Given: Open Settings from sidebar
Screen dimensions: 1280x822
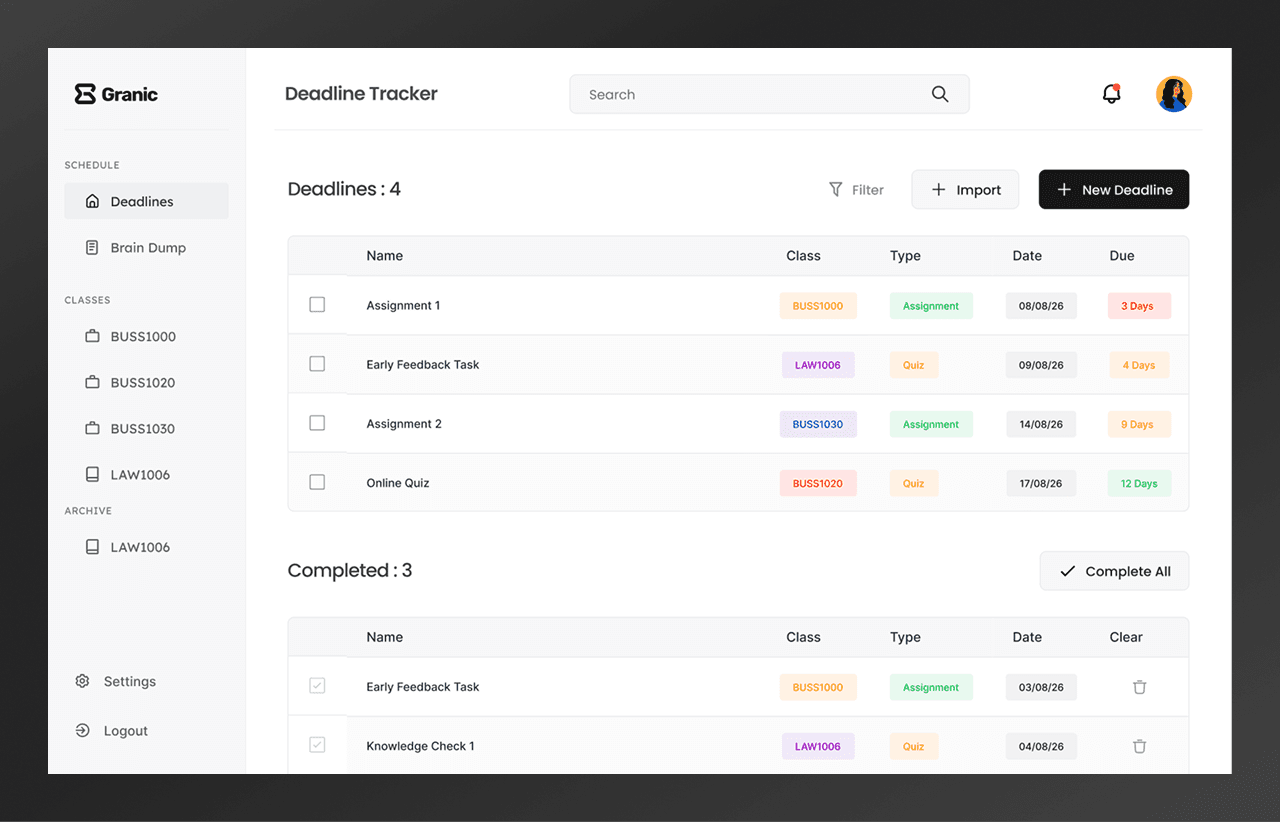Looking at the screenshot, I should coord(130,681).
